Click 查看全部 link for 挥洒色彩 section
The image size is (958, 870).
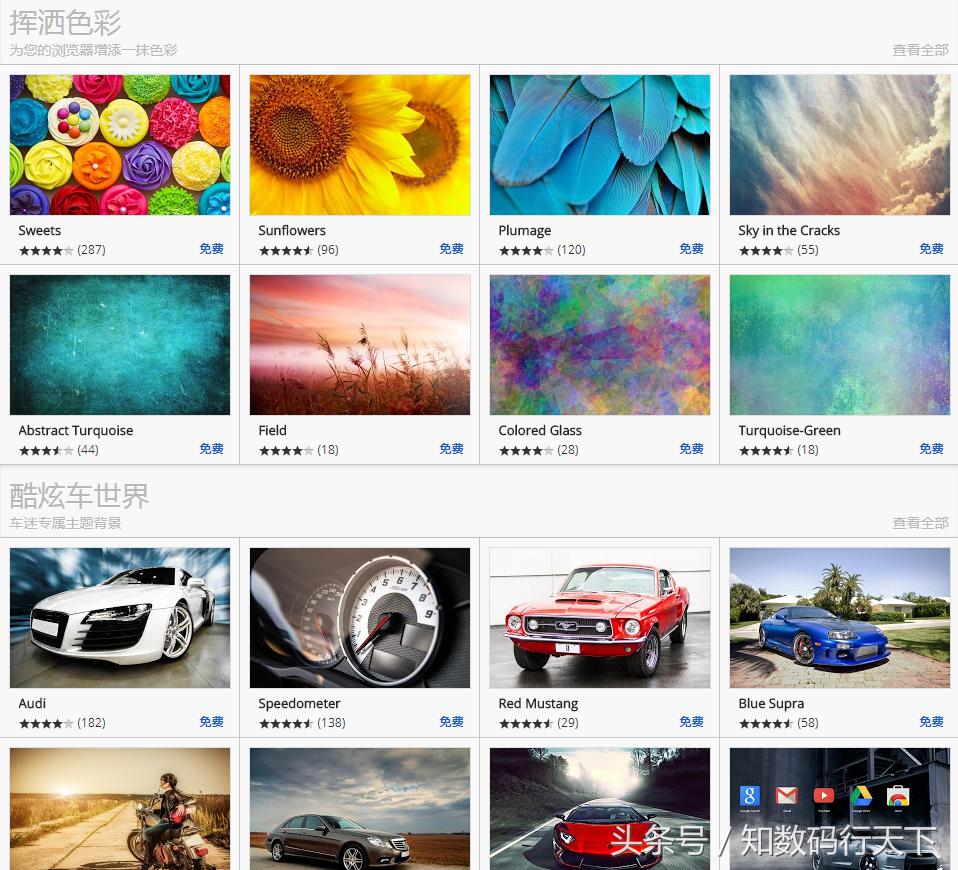920,49
